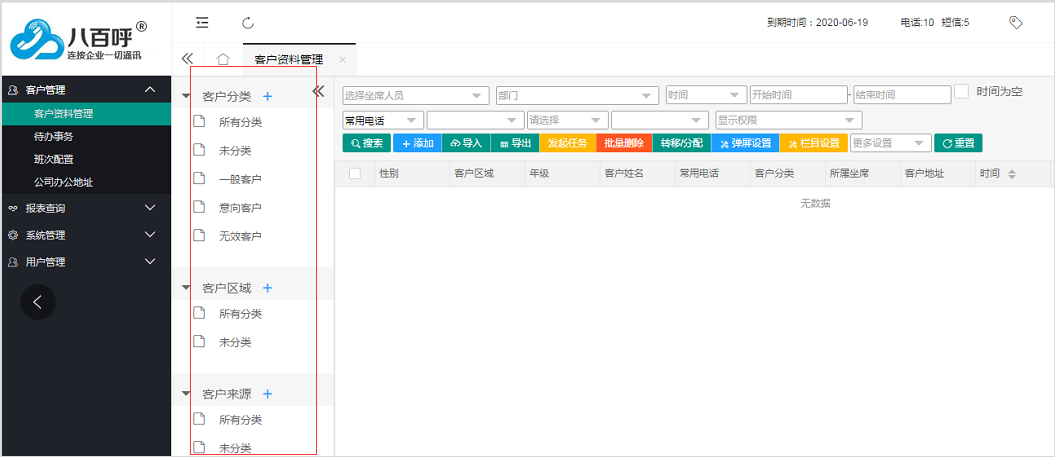
Task: Open the 更多设置 dropdown
Action: [891, 143]
